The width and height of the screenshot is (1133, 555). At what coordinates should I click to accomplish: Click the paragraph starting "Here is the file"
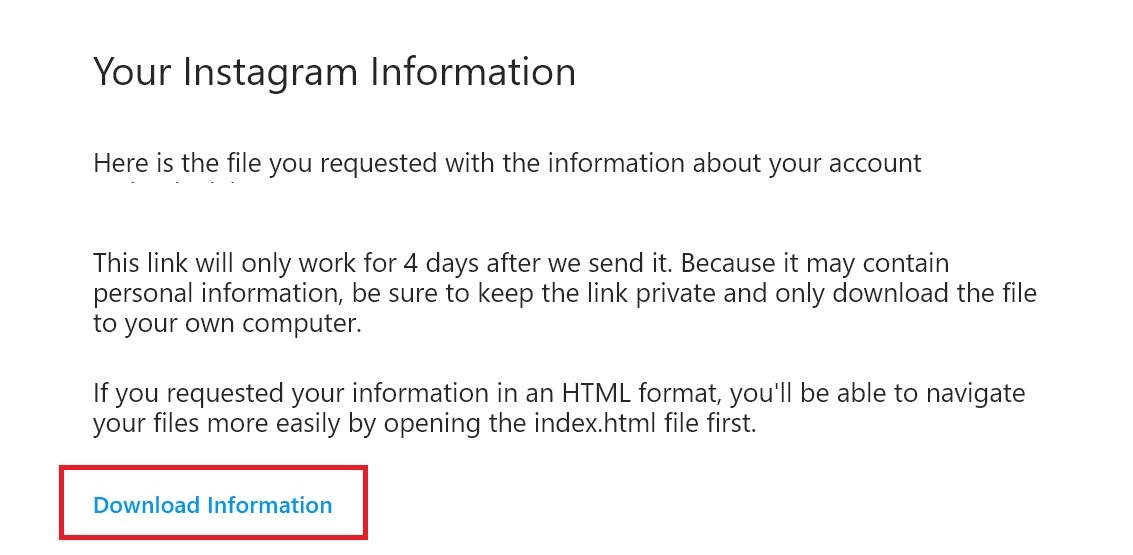point(507,163)
